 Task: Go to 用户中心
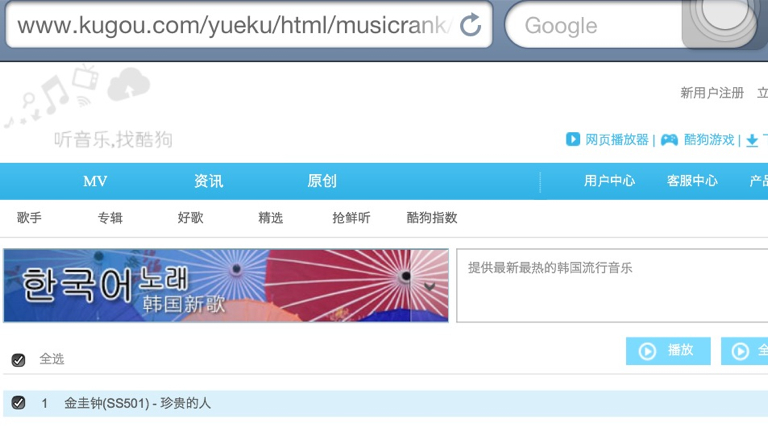[609, 181]
